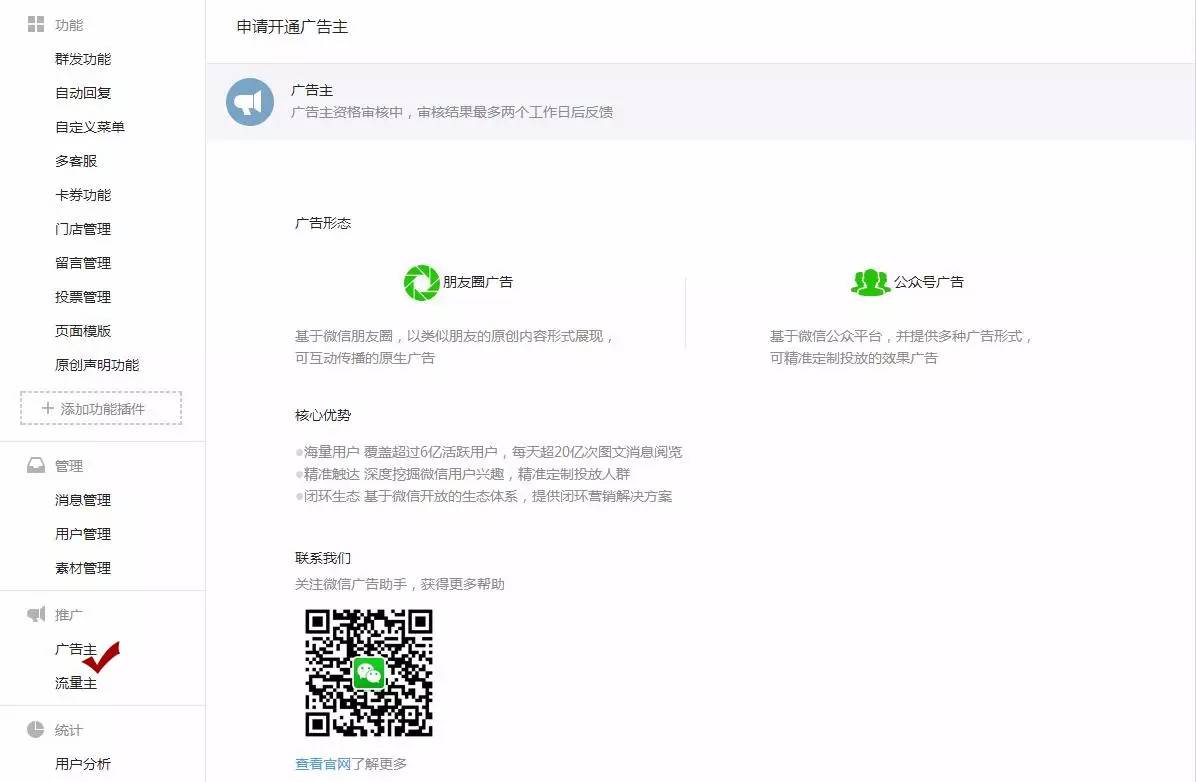
Task: Click the 管理 section label
Action: [x=69, y=466]
